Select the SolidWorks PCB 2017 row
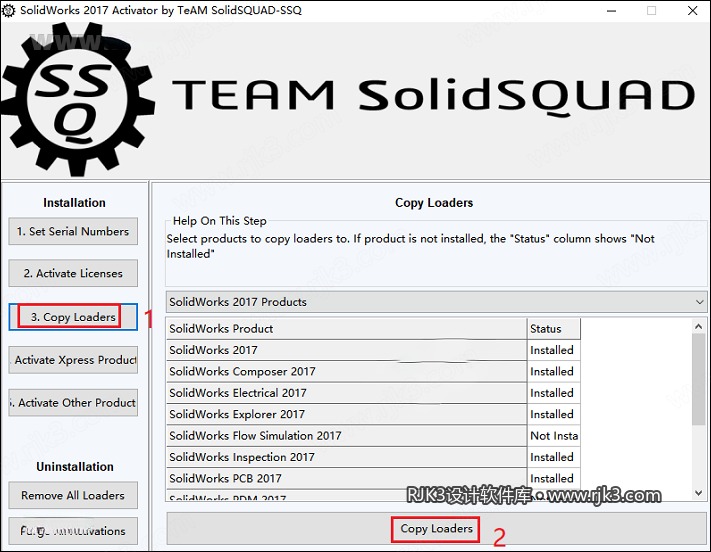The image size is (711, 552). pos(373,478)
